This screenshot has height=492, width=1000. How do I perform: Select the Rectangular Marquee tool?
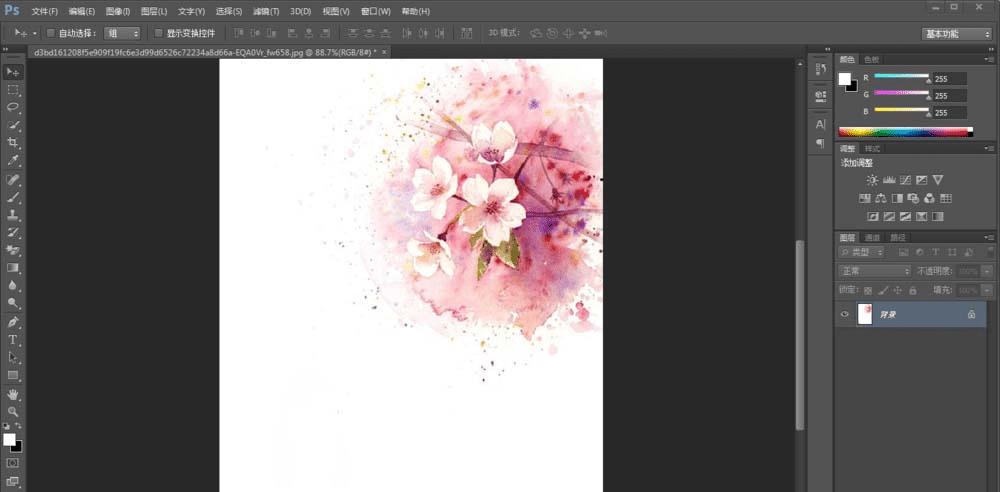pyautogui.click(x=13, y=90)
